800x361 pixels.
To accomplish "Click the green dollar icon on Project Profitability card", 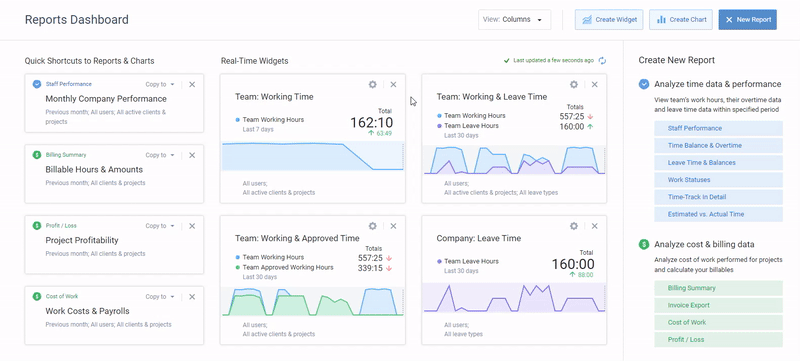I will 37,225.
